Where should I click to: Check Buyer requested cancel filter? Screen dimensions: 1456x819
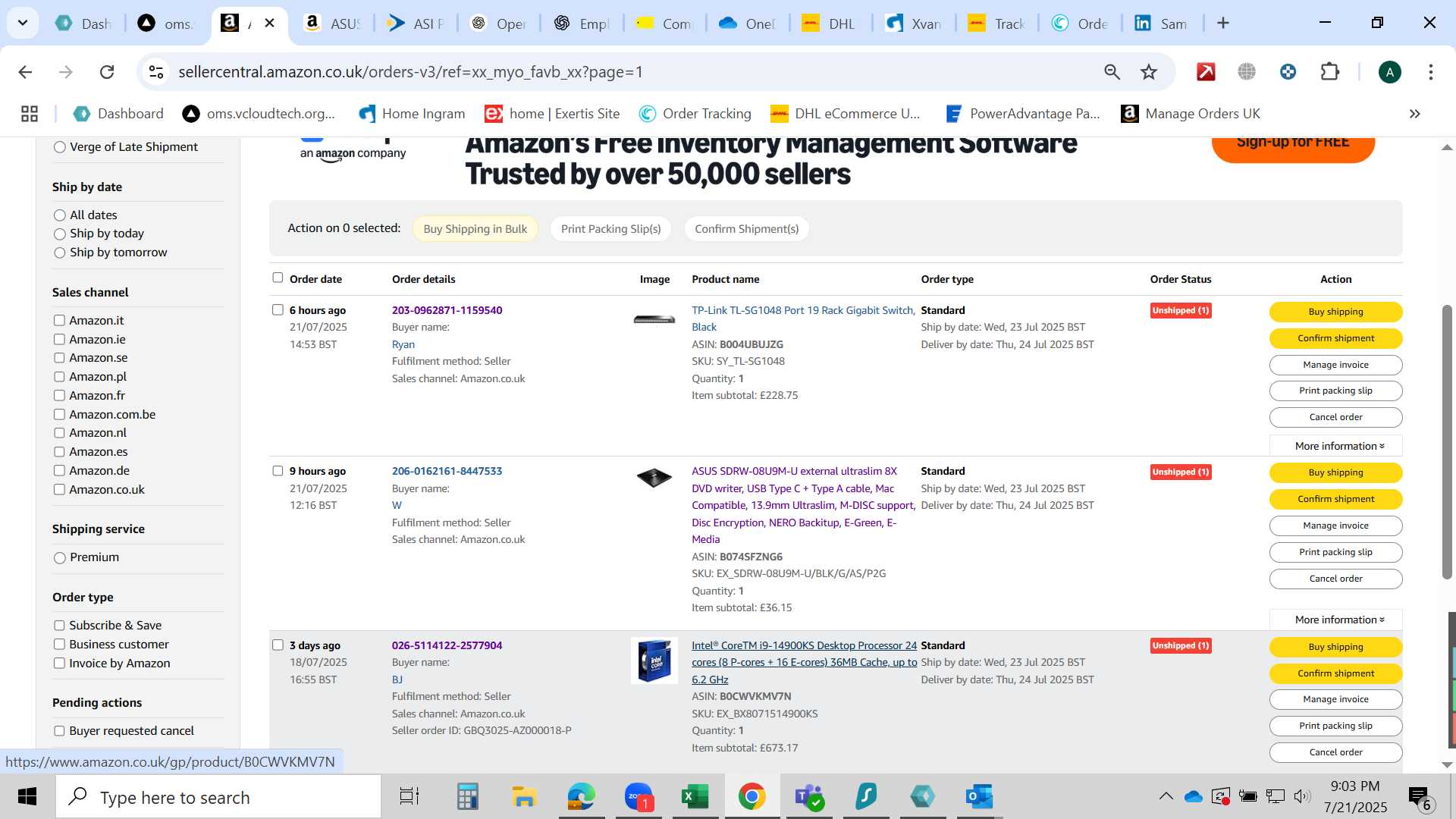point(59,731)
